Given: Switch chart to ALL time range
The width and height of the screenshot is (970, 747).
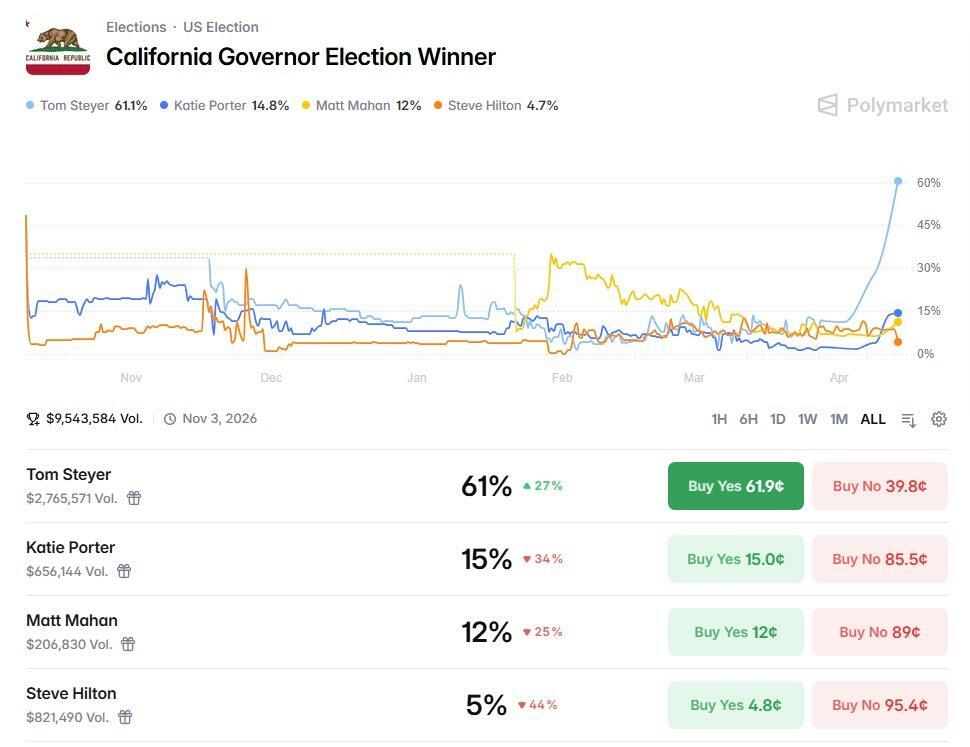Looking at the screenshot, I should tap(873, 419).
